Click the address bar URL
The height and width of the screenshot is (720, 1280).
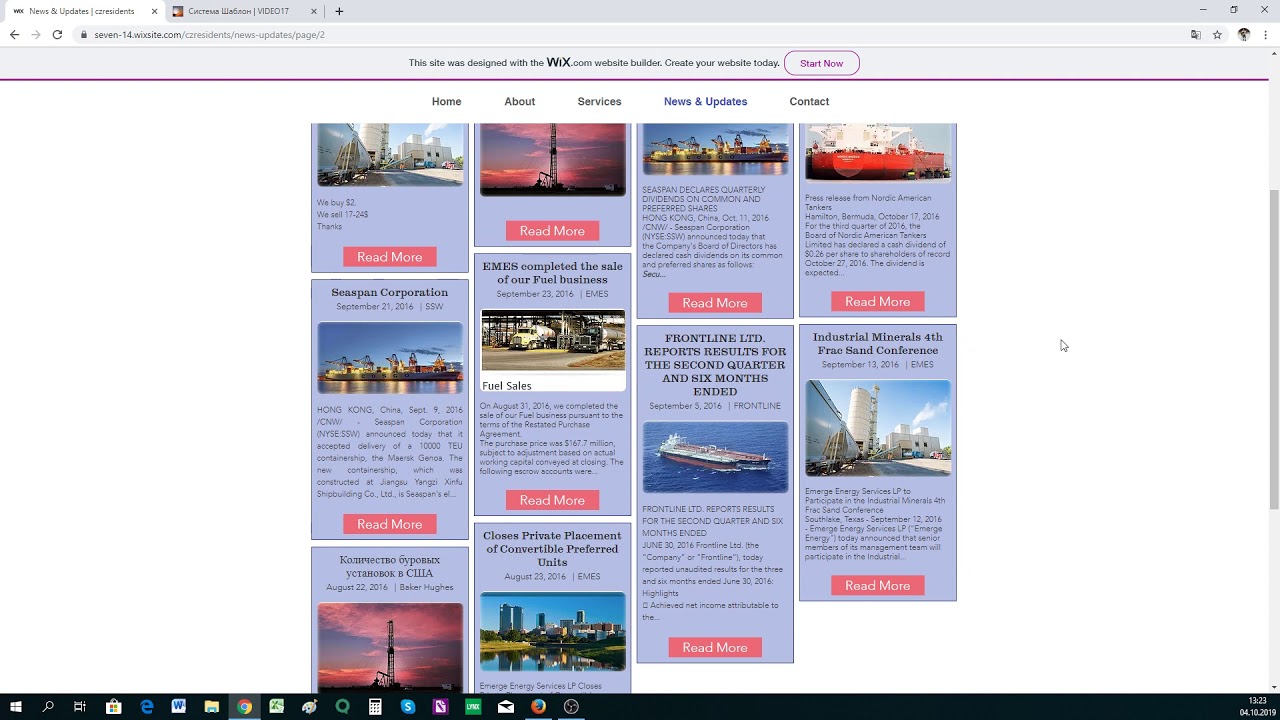pos(209,34)
